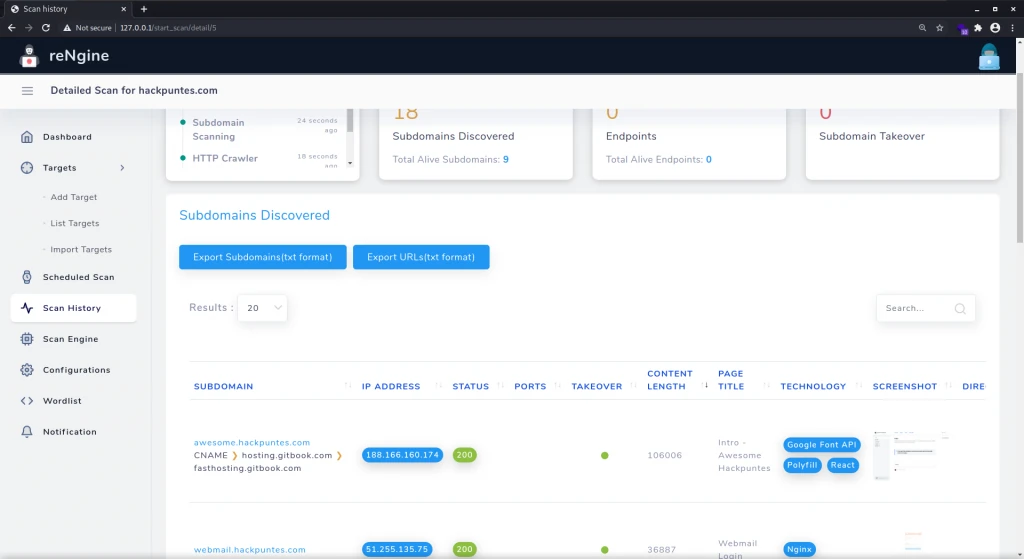Open Scan Engine menu item
Screen dimensions: 1024x559
73,339
